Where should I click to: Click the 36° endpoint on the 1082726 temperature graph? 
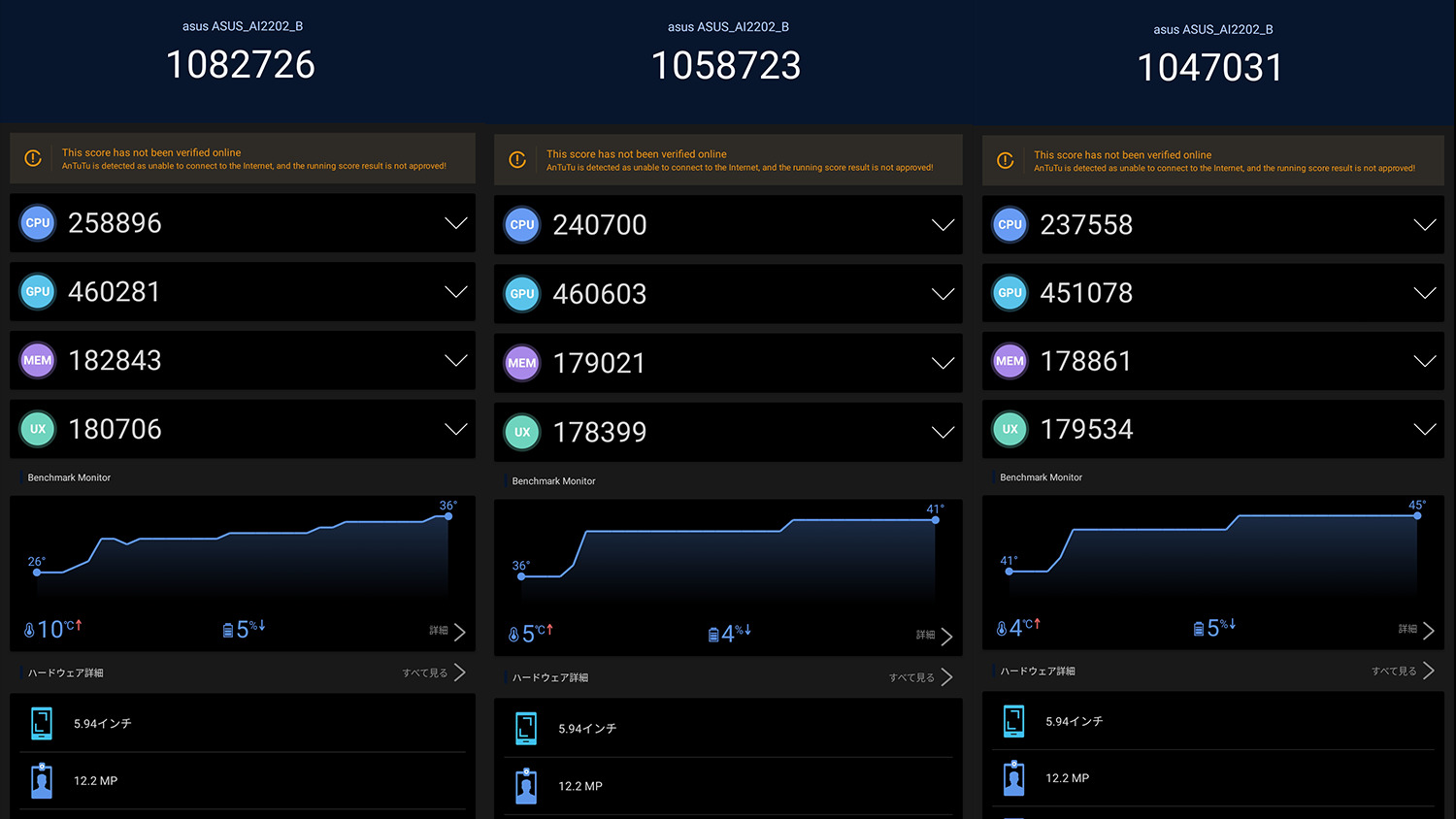(448, 516)
